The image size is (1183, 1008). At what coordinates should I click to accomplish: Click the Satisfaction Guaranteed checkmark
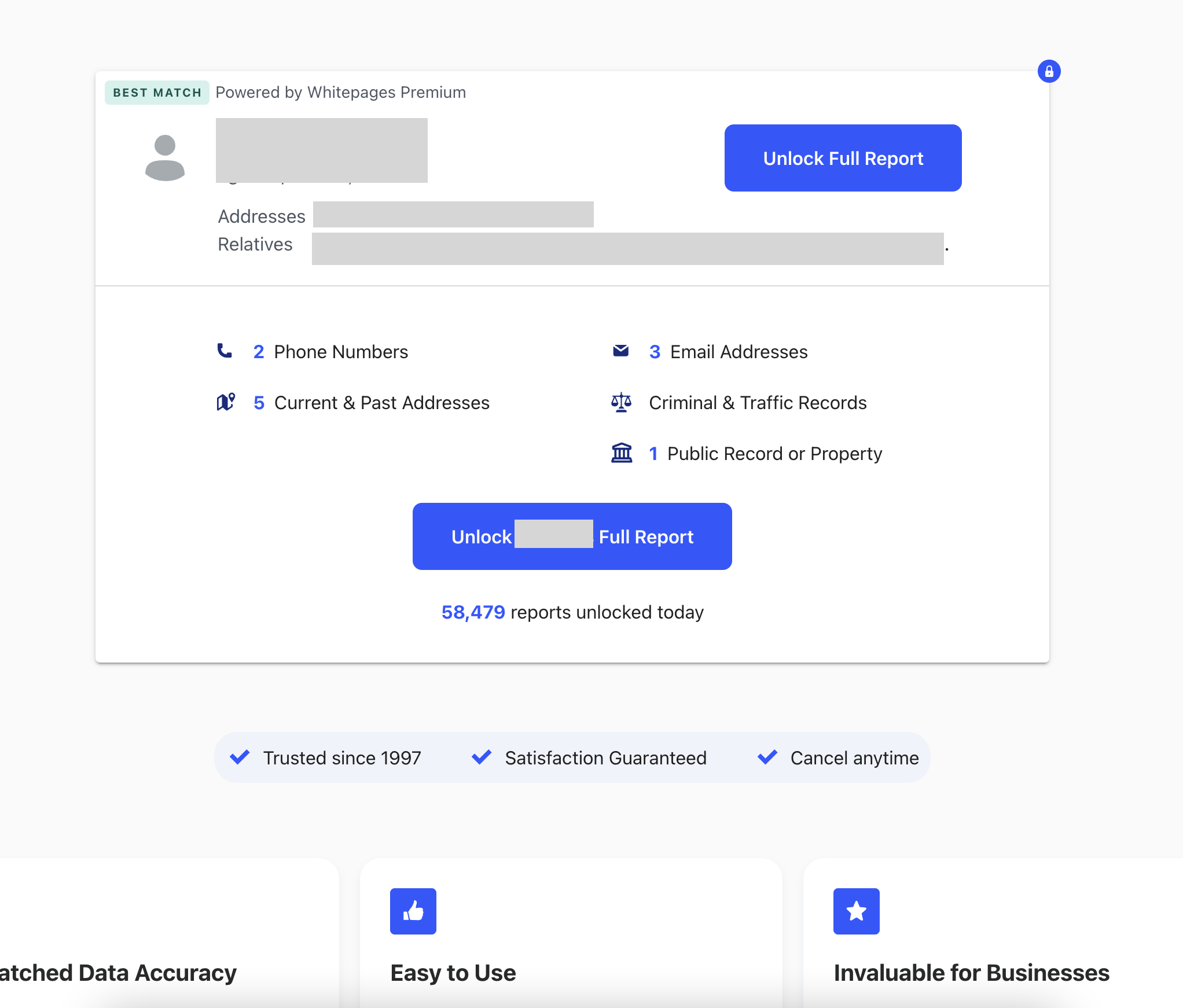pyautogui.click(x=481, y=757)
